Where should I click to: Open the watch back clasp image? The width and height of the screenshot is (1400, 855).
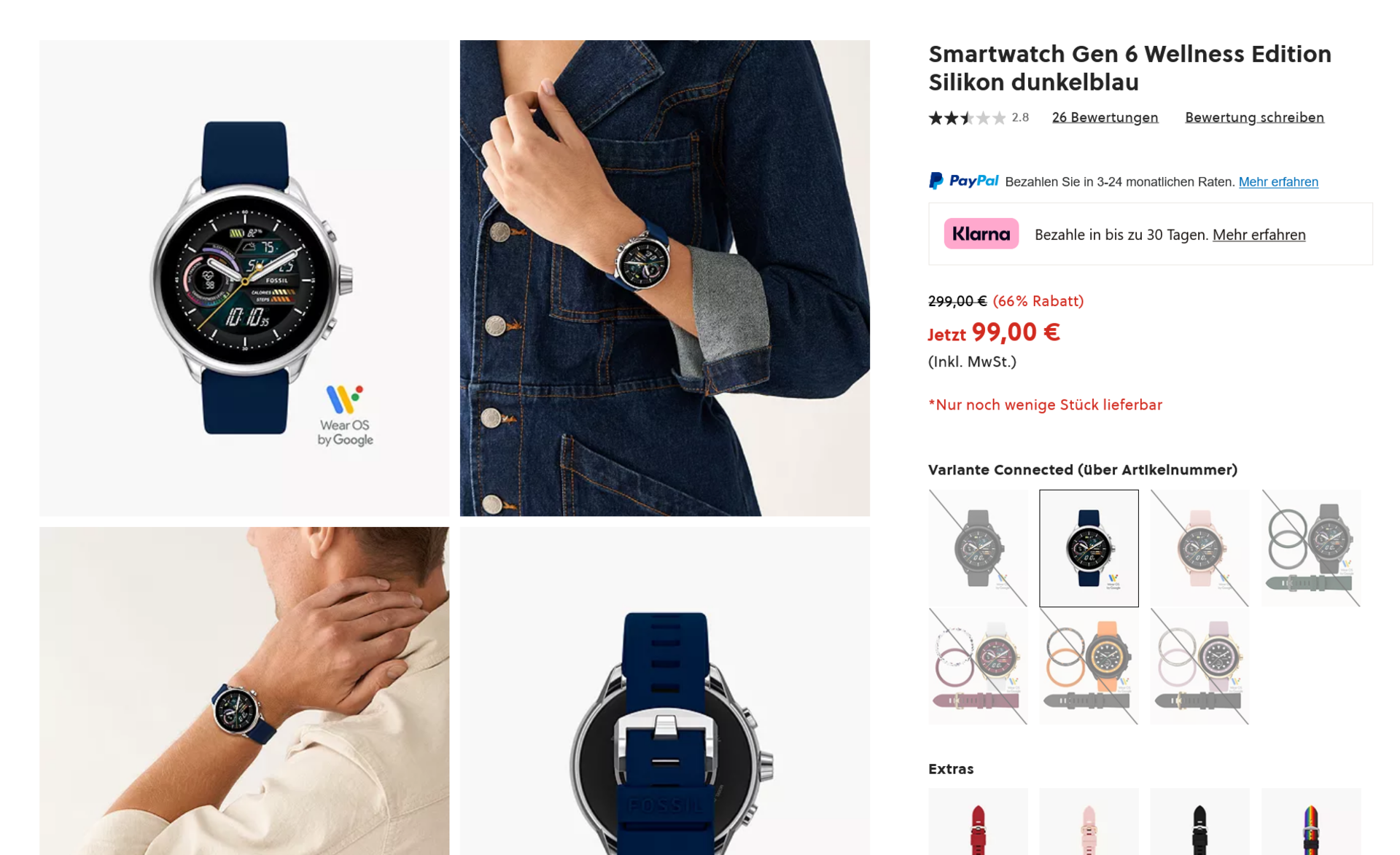tap(664, 691)
